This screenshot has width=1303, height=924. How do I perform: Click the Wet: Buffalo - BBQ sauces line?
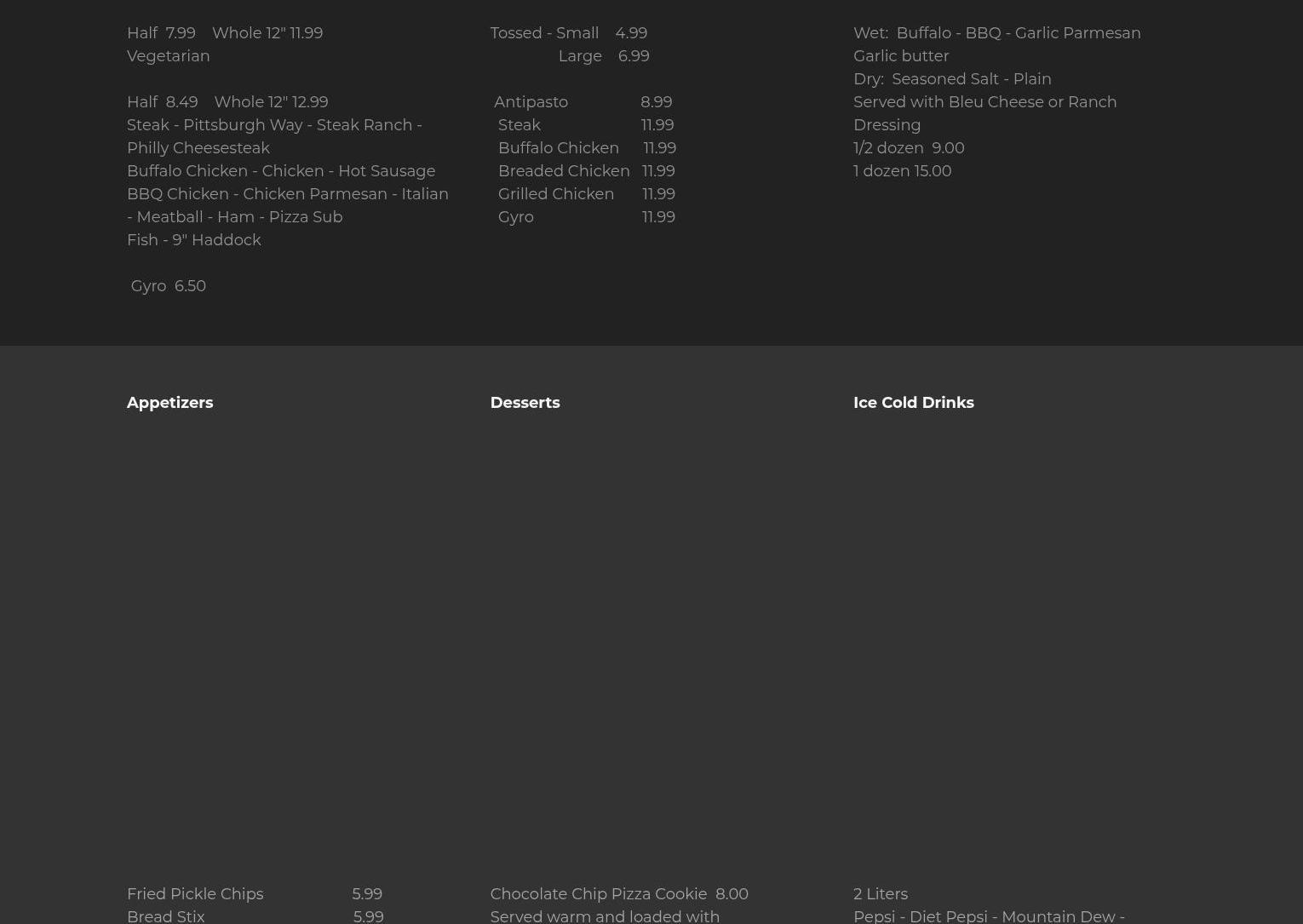996,33
